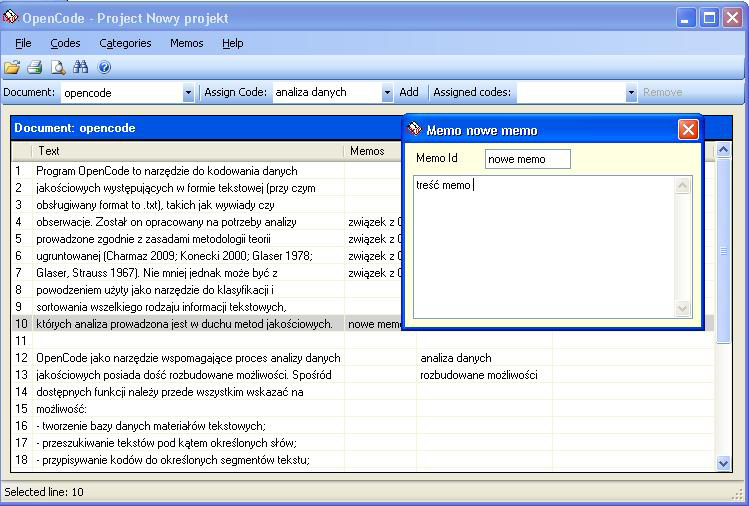Click the blue Help question-mark icon
The width and height of the screenshot is (749, 506).
pyautogui.click(x=104, y=67)
